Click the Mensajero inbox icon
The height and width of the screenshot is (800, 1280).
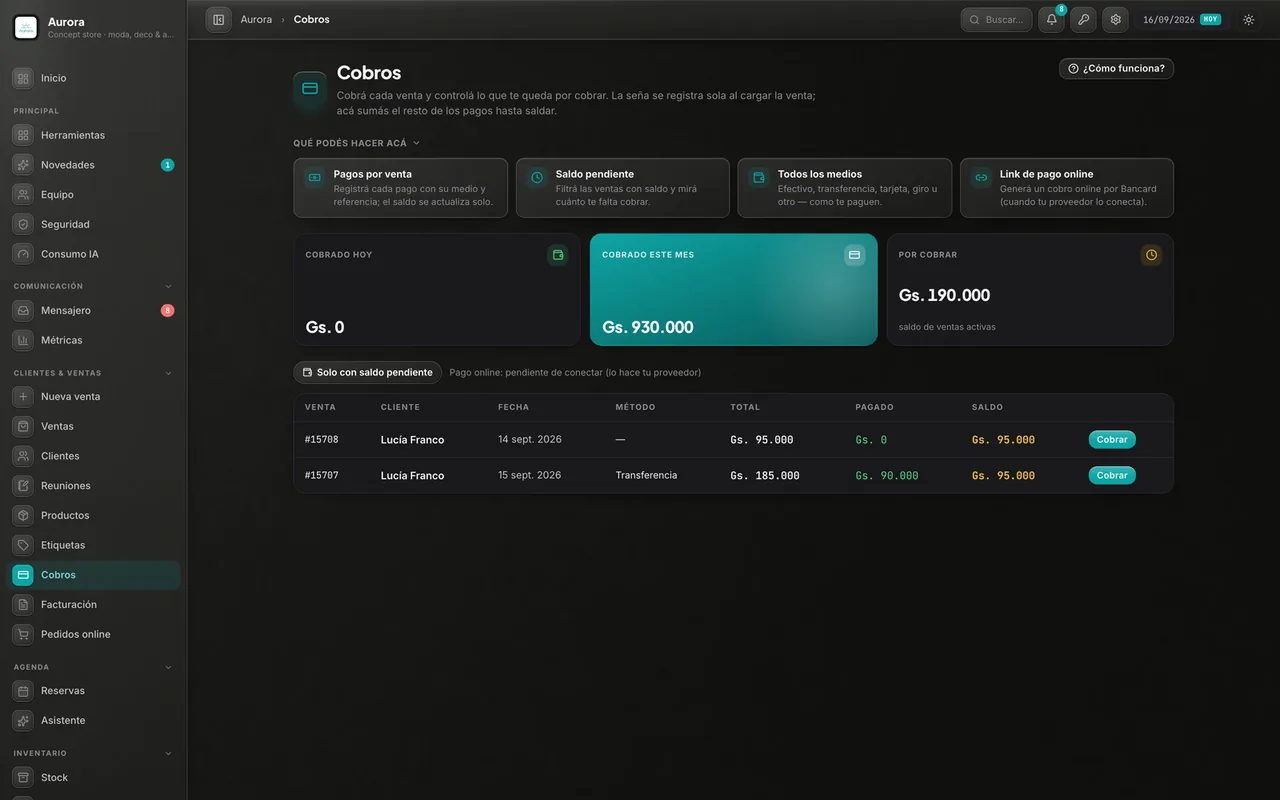pyautogui.click(x=23, y=311)
